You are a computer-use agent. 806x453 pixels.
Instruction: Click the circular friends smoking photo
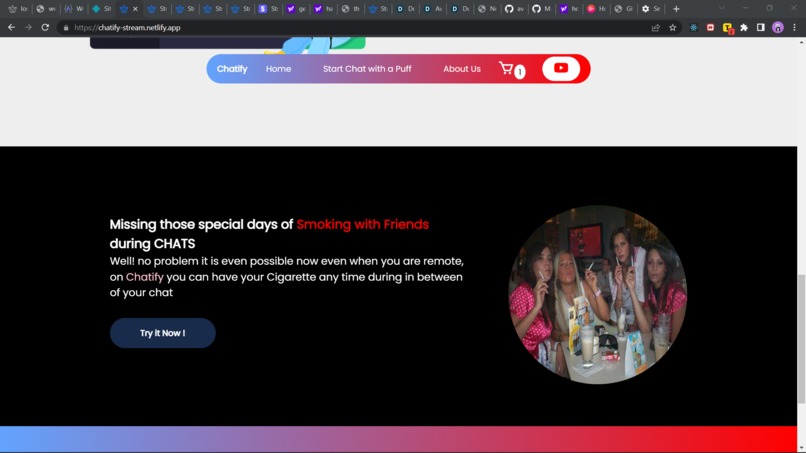coord(597,295)
